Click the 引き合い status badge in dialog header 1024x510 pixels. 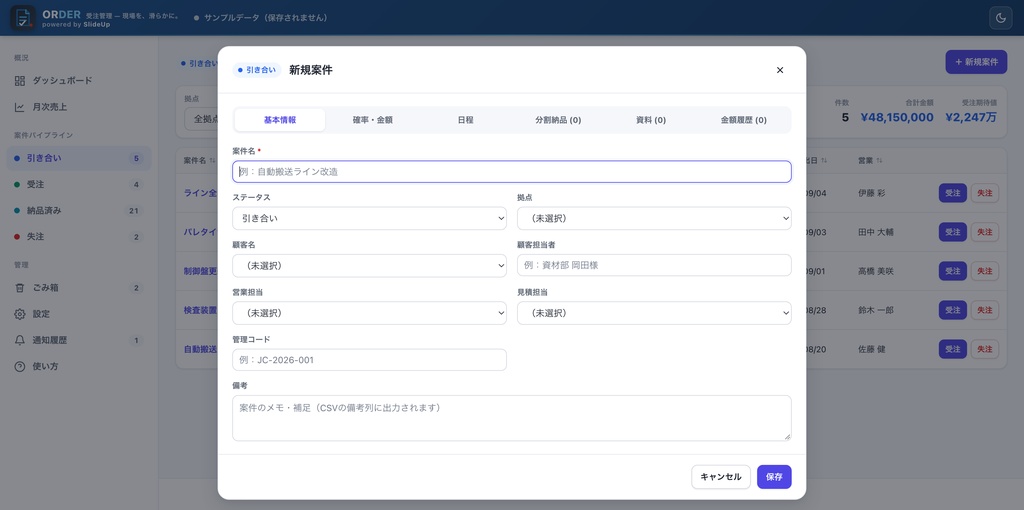257,70
